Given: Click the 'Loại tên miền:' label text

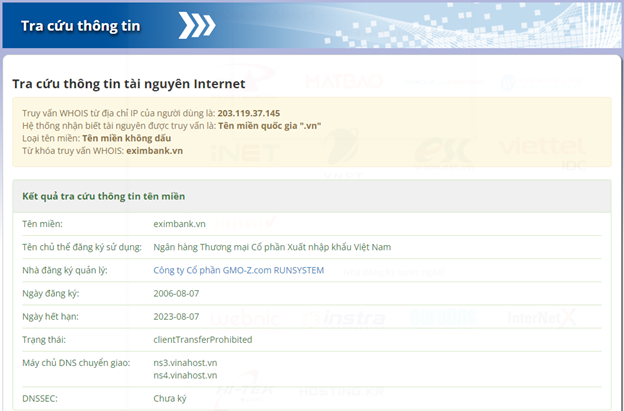Looking at the screenshot, I should [51, 138].
